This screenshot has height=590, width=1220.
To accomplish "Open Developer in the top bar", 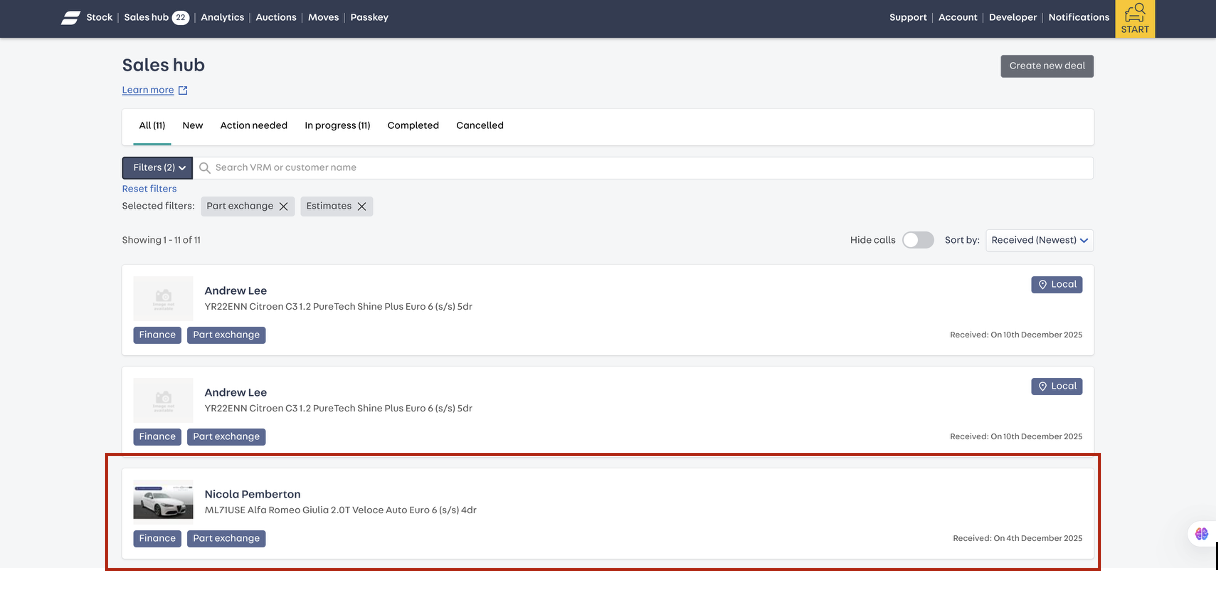I will (x=1013, y=18).
